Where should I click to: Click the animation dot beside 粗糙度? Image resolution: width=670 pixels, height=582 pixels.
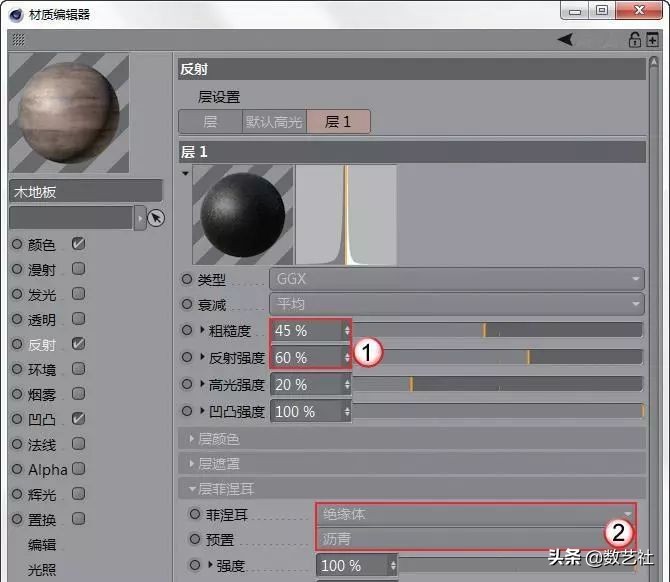tap(187, 330)
